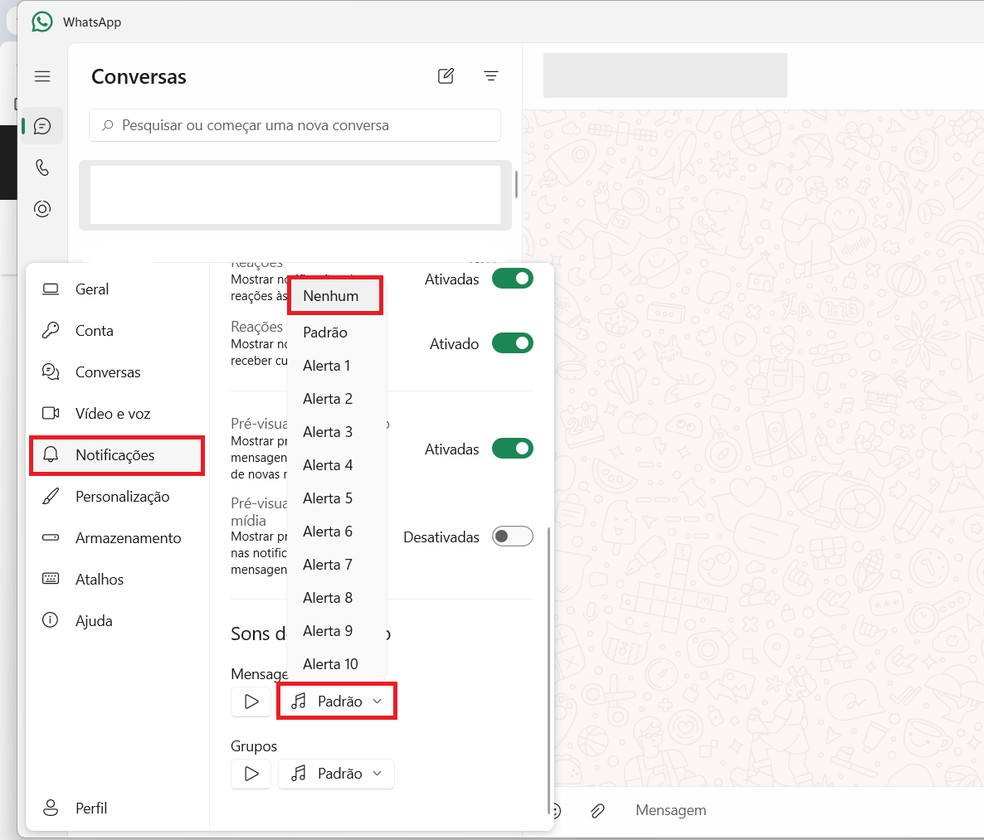Click the paperclip attach icon
The height and width of the screenshot is (840, 984).
pyautogui.click(x=597, y=811)
